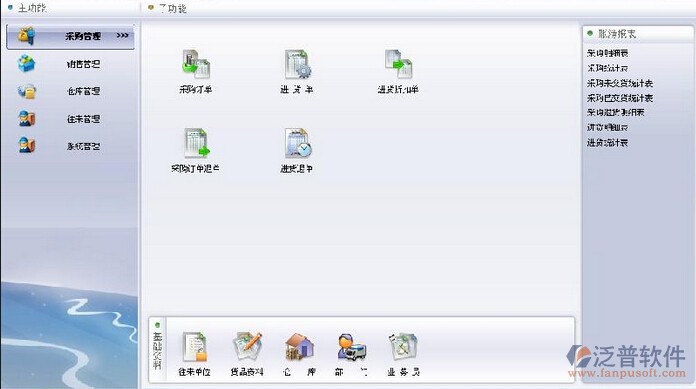Open the 采购订单 icon
The height and width of the screenshot is (389, 696).
click(x=196, y=64)
